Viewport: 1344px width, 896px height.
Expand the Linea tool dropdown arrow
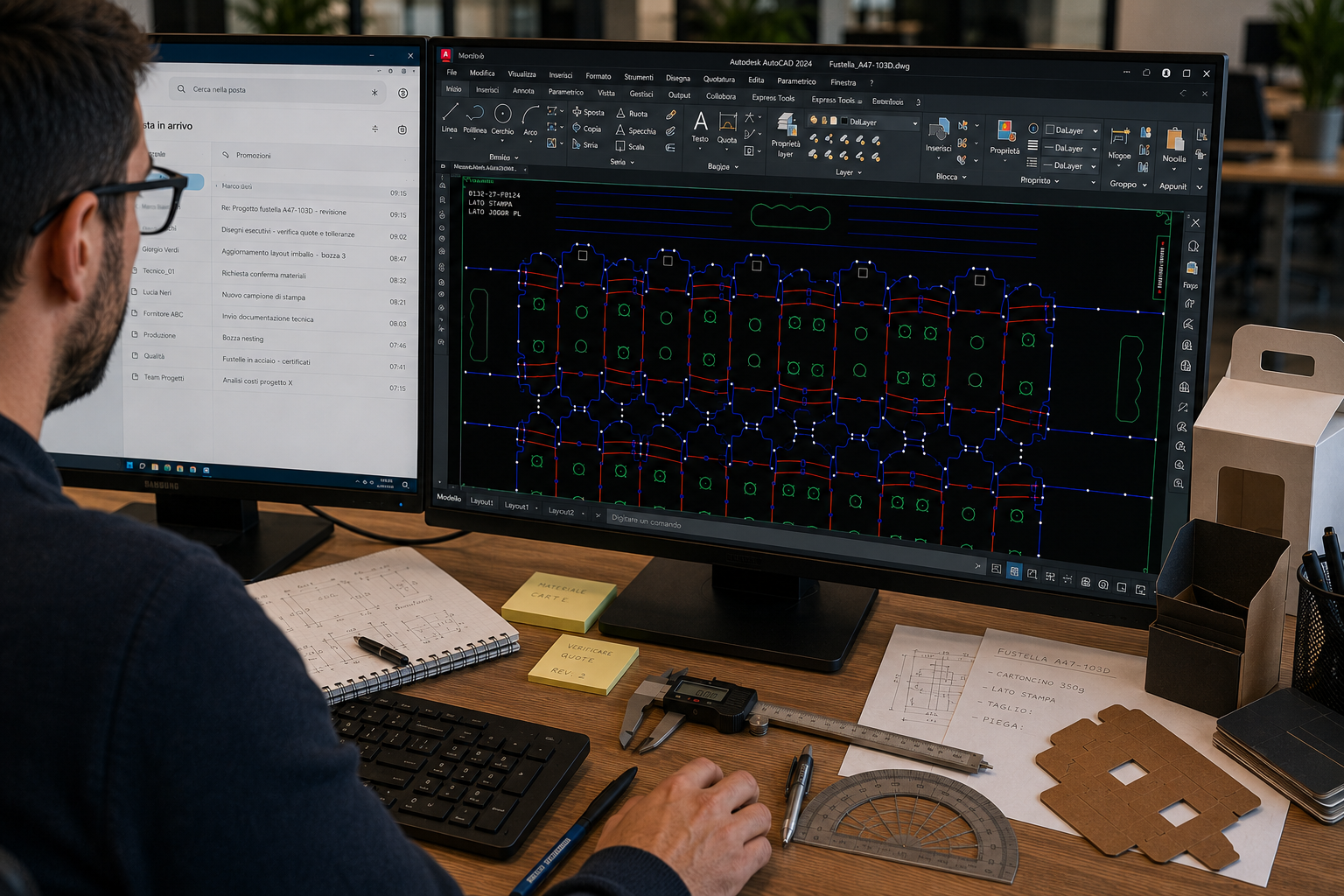pyautogui.click(x=449, y=137)
